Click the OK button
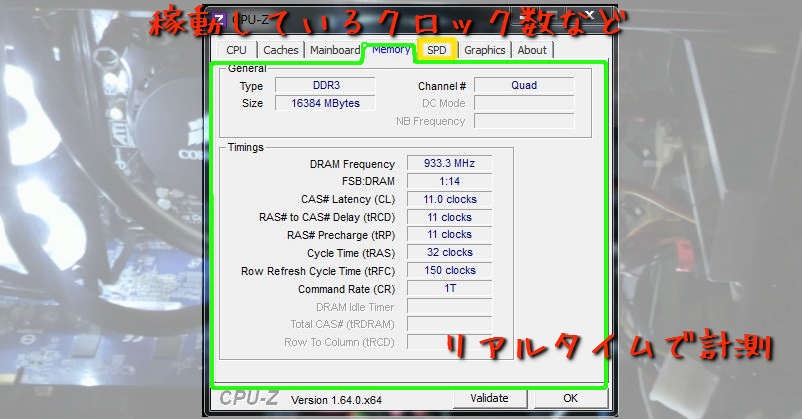The width and height of the screenshot is (802, 419). [570, 398]
